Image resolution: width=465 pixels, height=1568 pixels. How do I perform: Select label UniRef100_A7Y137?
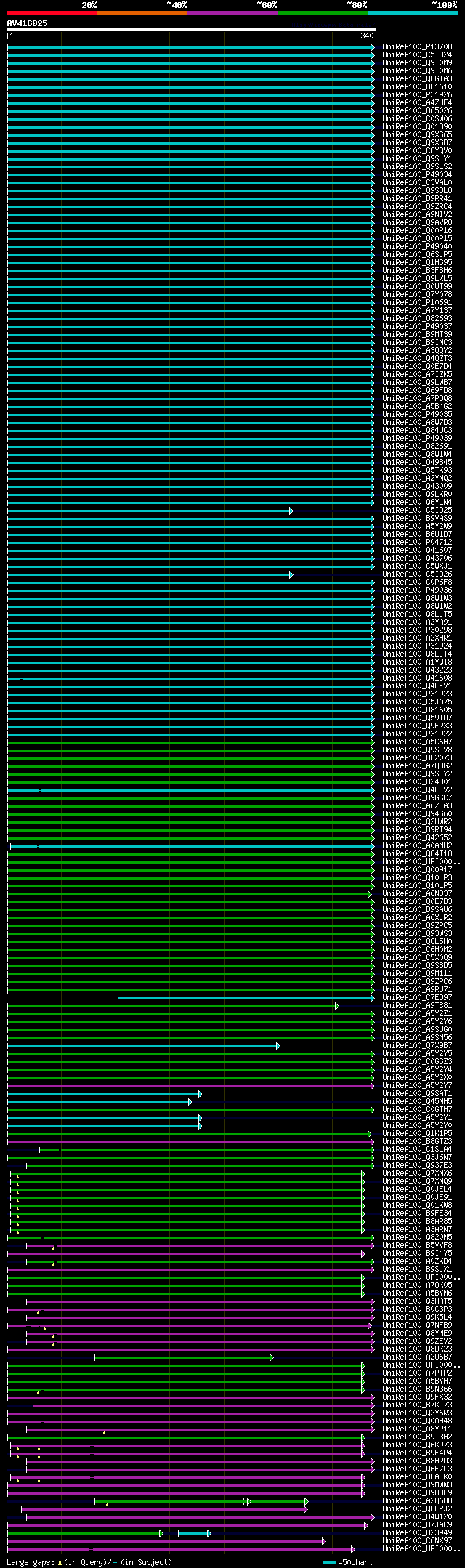pyautogui.click(x=417, y=310)
